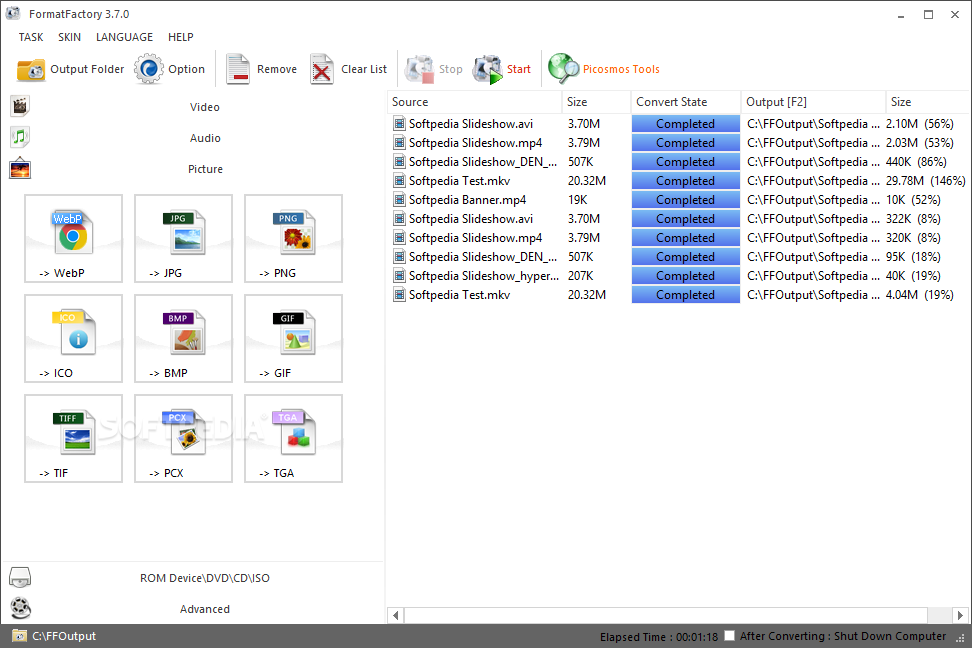
Task: Click the C:\FFOutput path in status bar
Action: (x=64, y=636)
